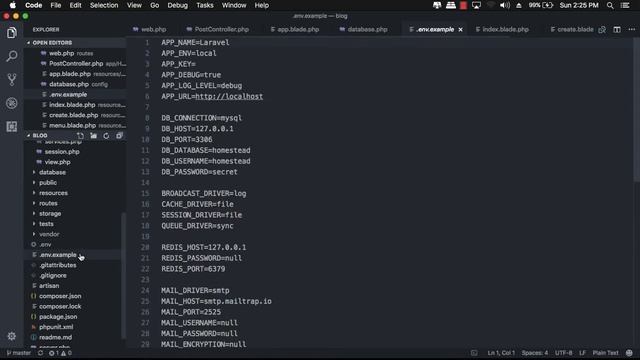Expand the vendor folder
The height and width of the screenshot is (360, 640).
coord(49,234)
